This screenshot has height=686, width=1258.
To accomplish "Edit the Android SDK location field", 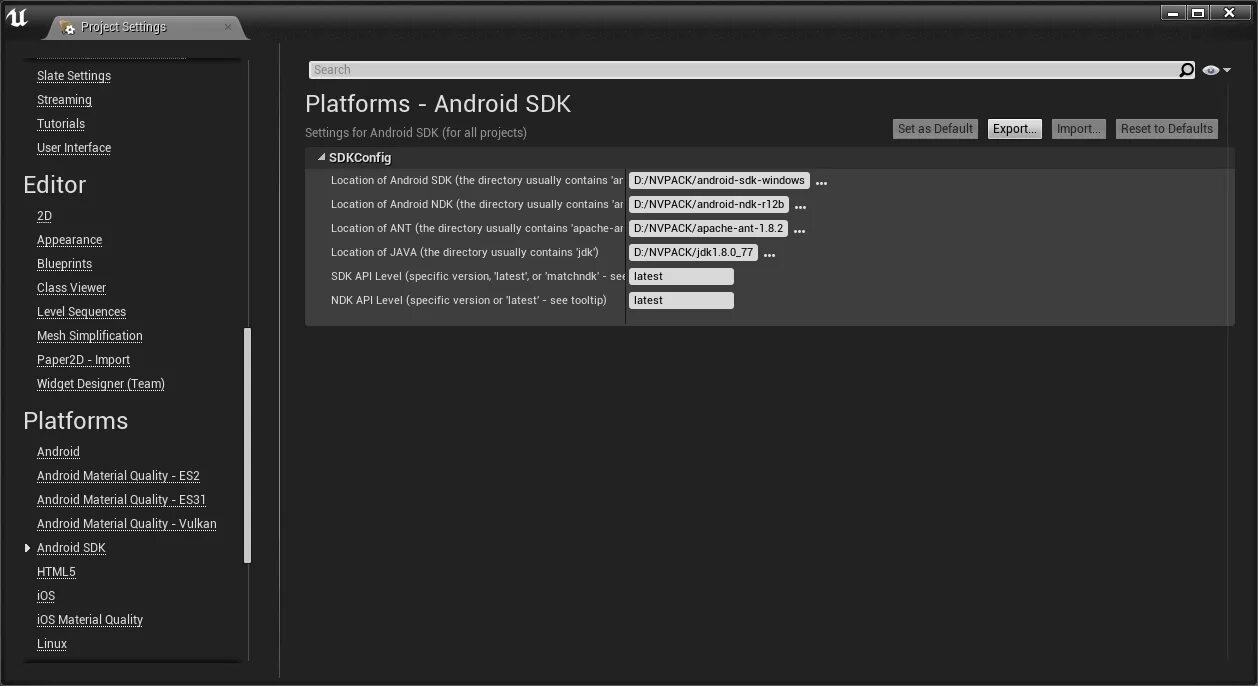I will pos(719,180).
